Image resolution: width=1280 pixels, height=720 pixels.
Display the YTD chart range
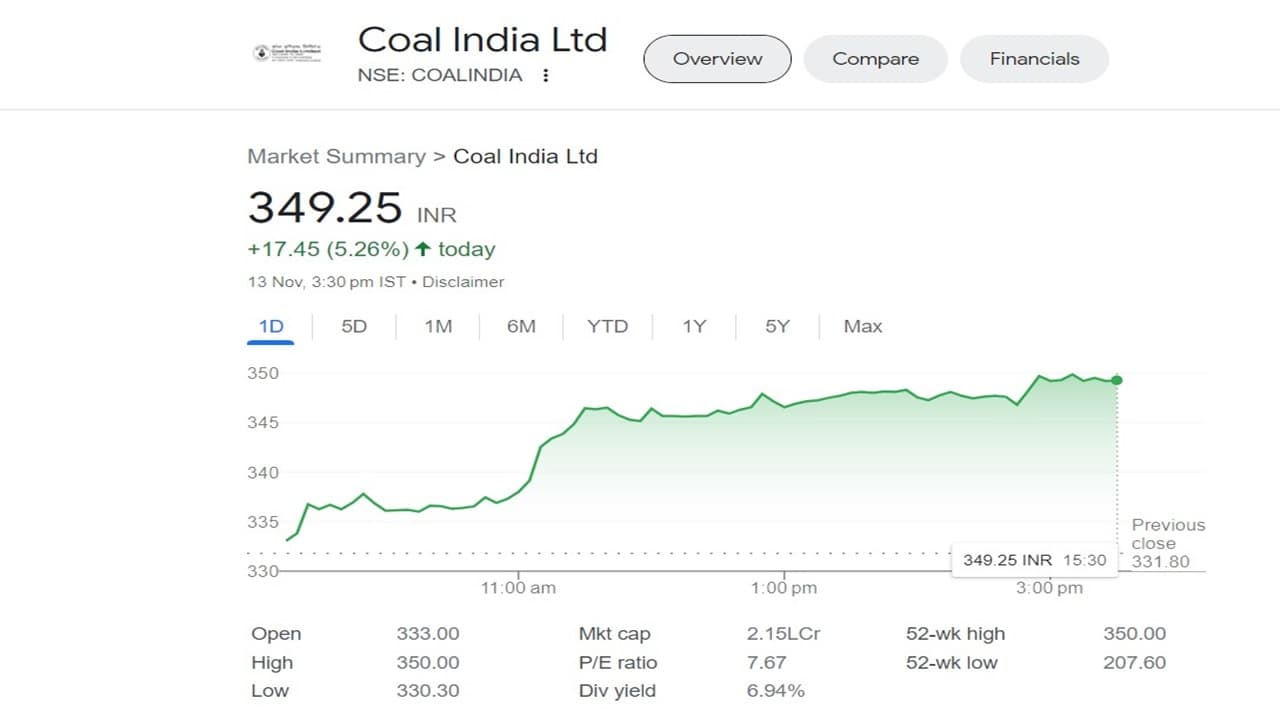point(607,326)
